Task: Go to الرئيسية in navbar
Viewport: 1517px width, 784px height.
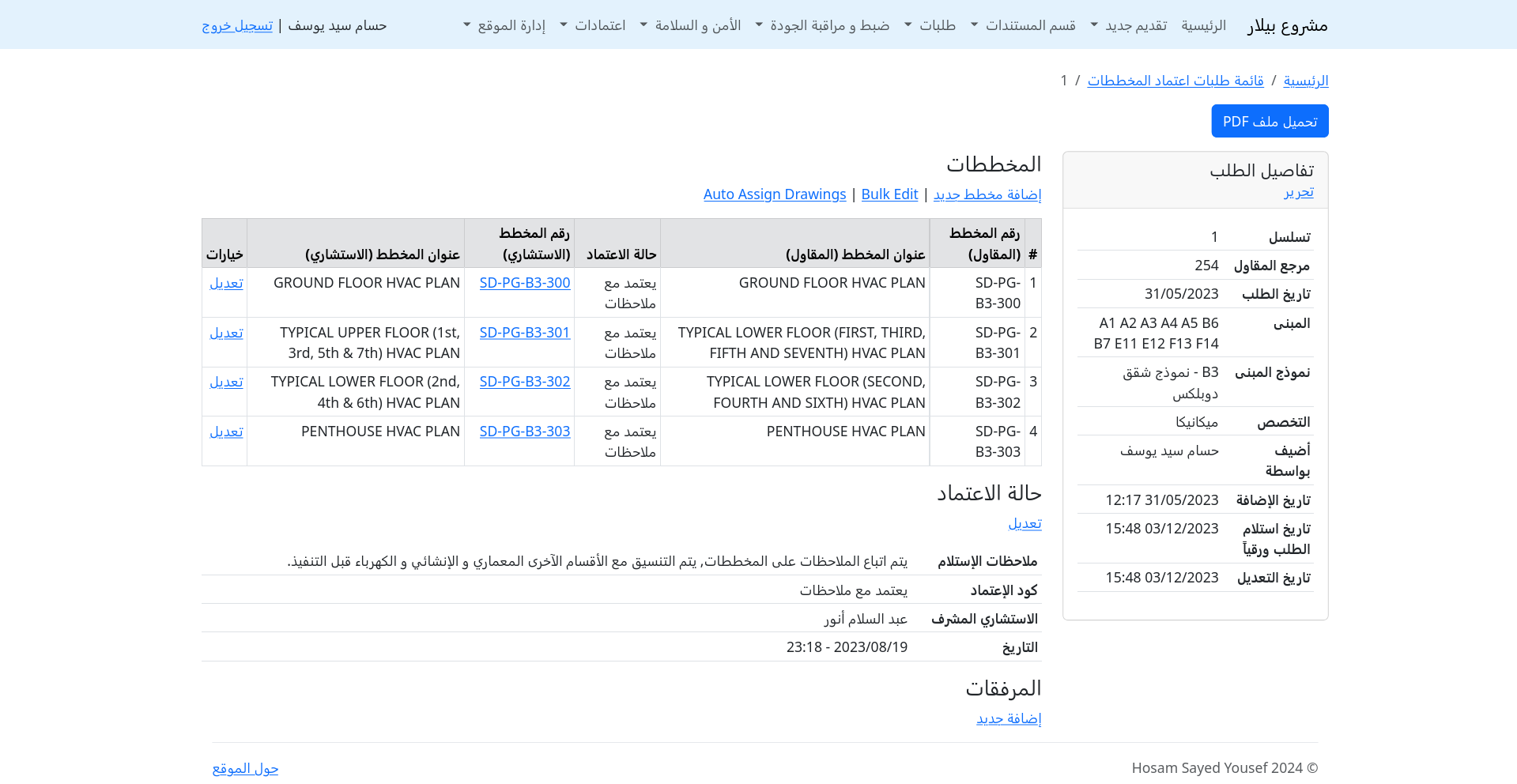Action: pyautogui.click(x=1203, y=25)
